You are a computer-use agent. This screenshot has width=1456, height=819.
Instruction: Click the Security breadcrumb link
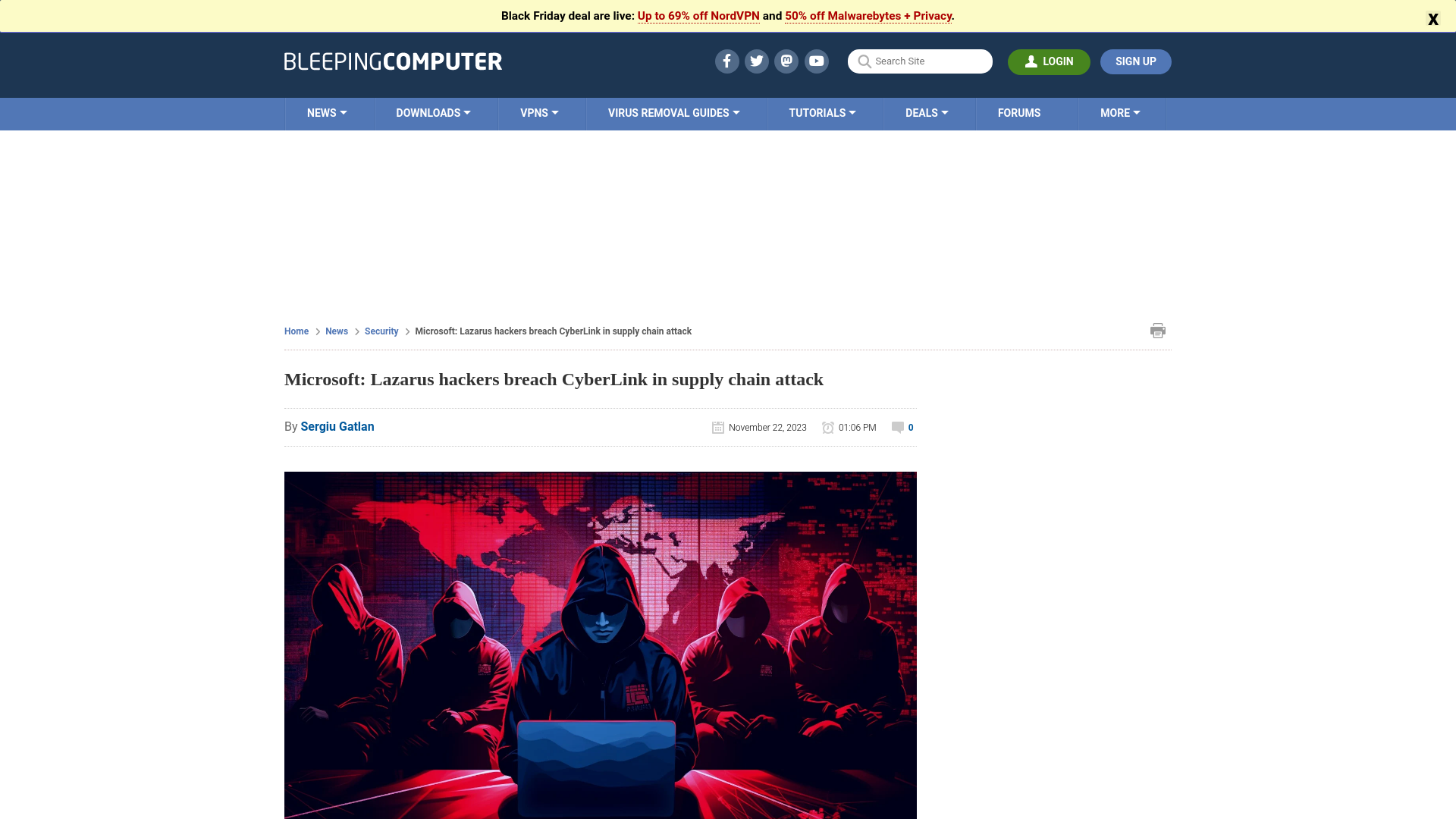point(381,331)
